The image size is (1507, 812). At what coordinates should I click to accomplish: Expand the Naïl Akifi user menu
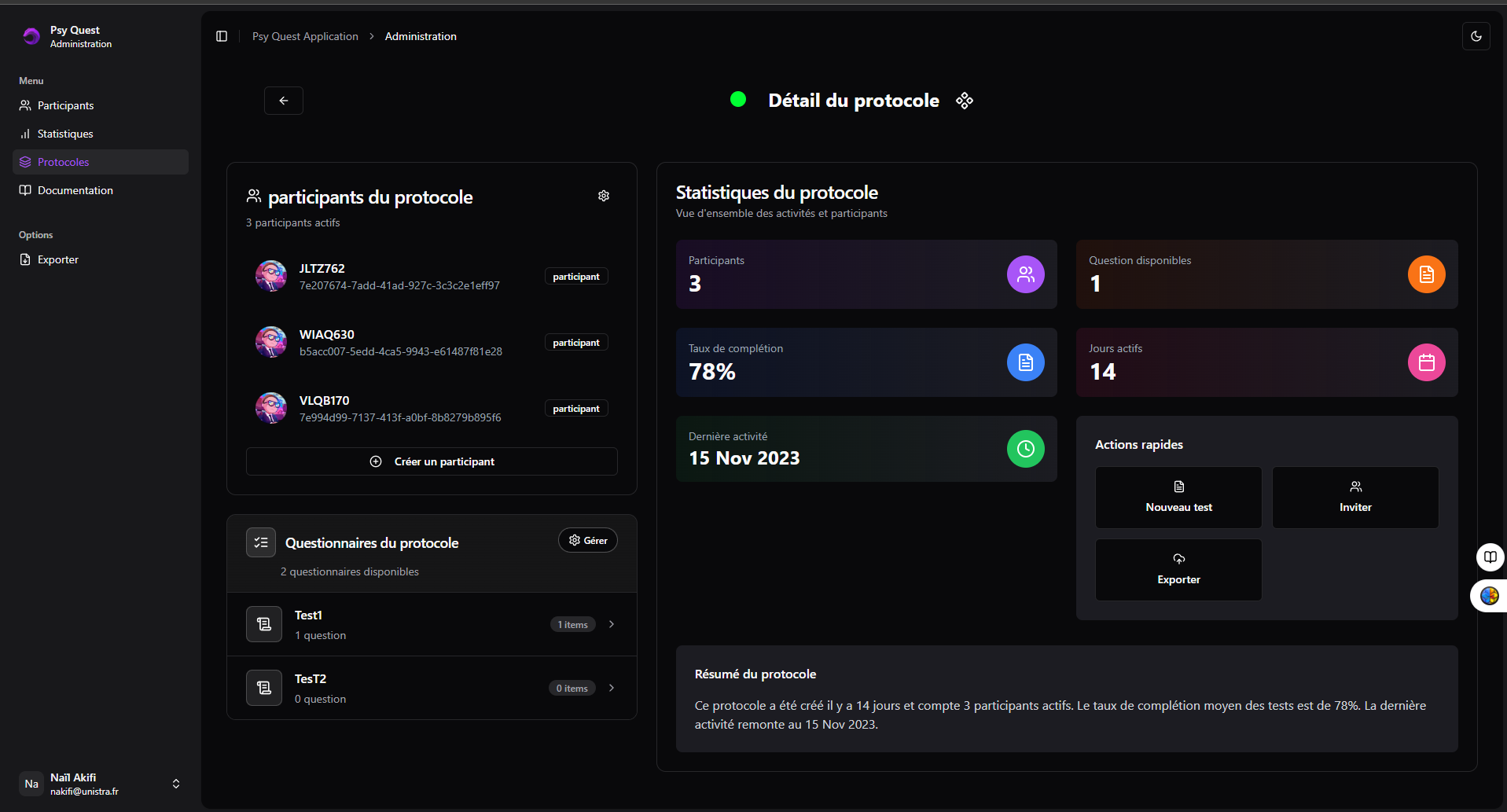coord(175,784)
